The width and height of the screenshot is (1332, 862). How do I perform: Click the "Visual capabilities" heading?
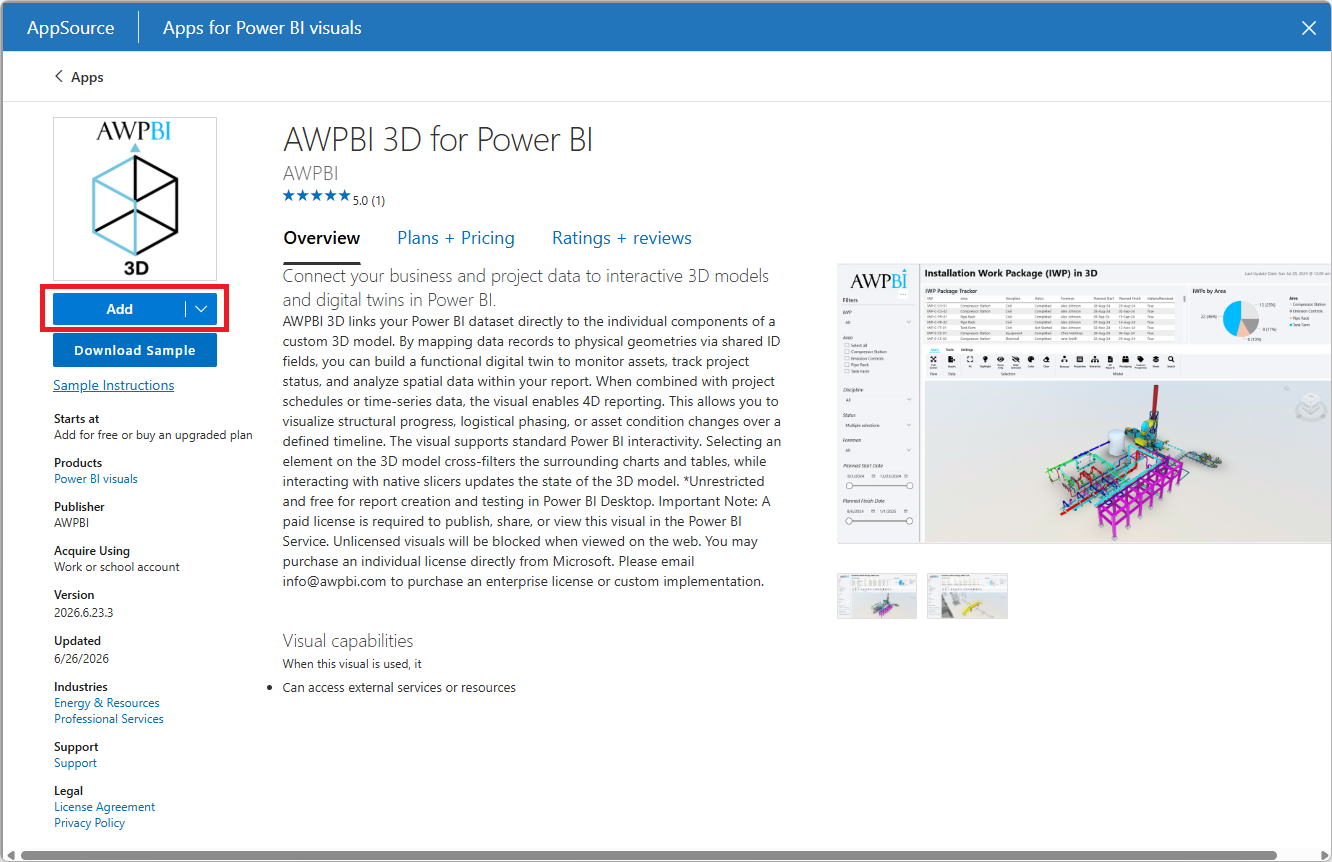click(348, 641)
